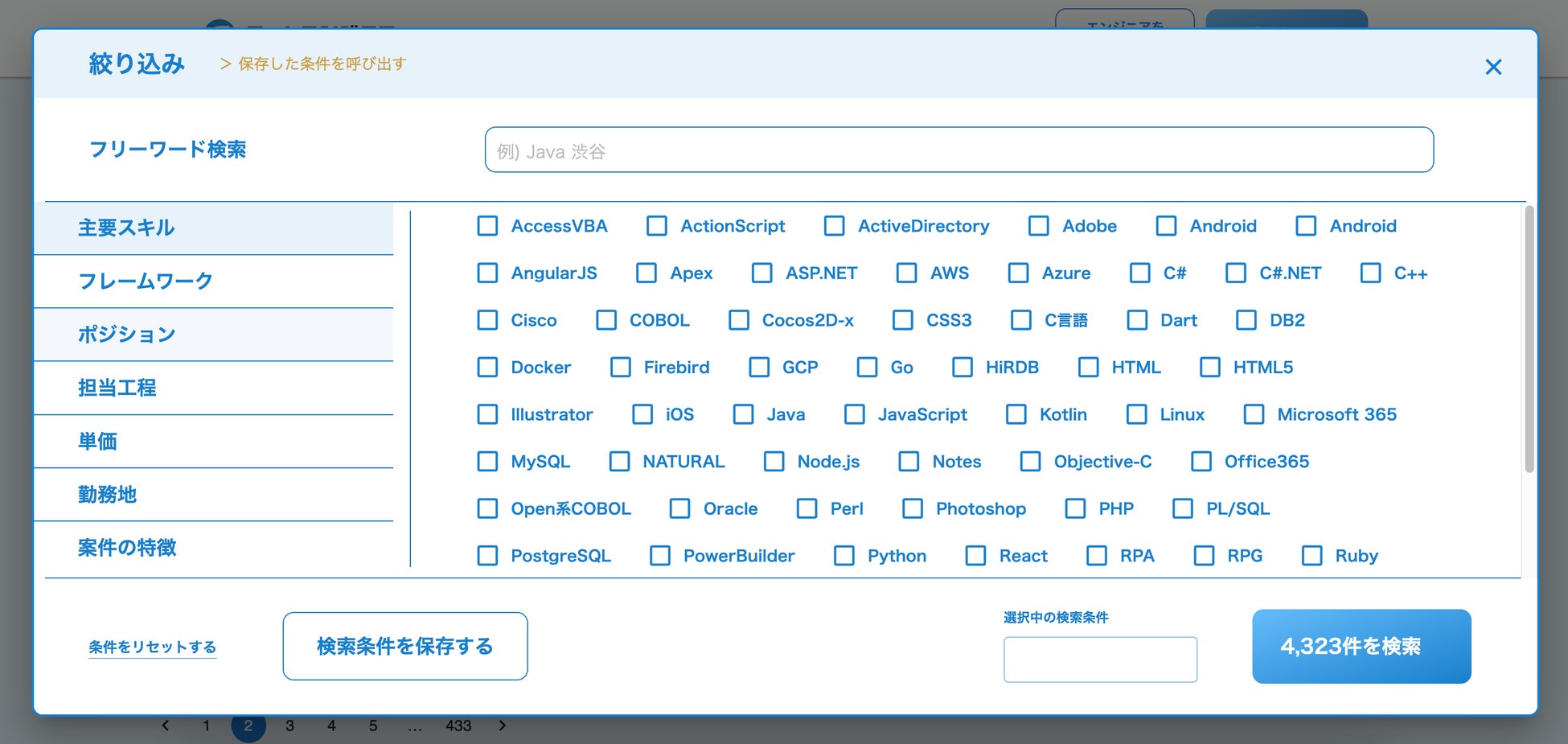
Task: Select the Cocos2D-x checkbox
Action: (739, 320)
